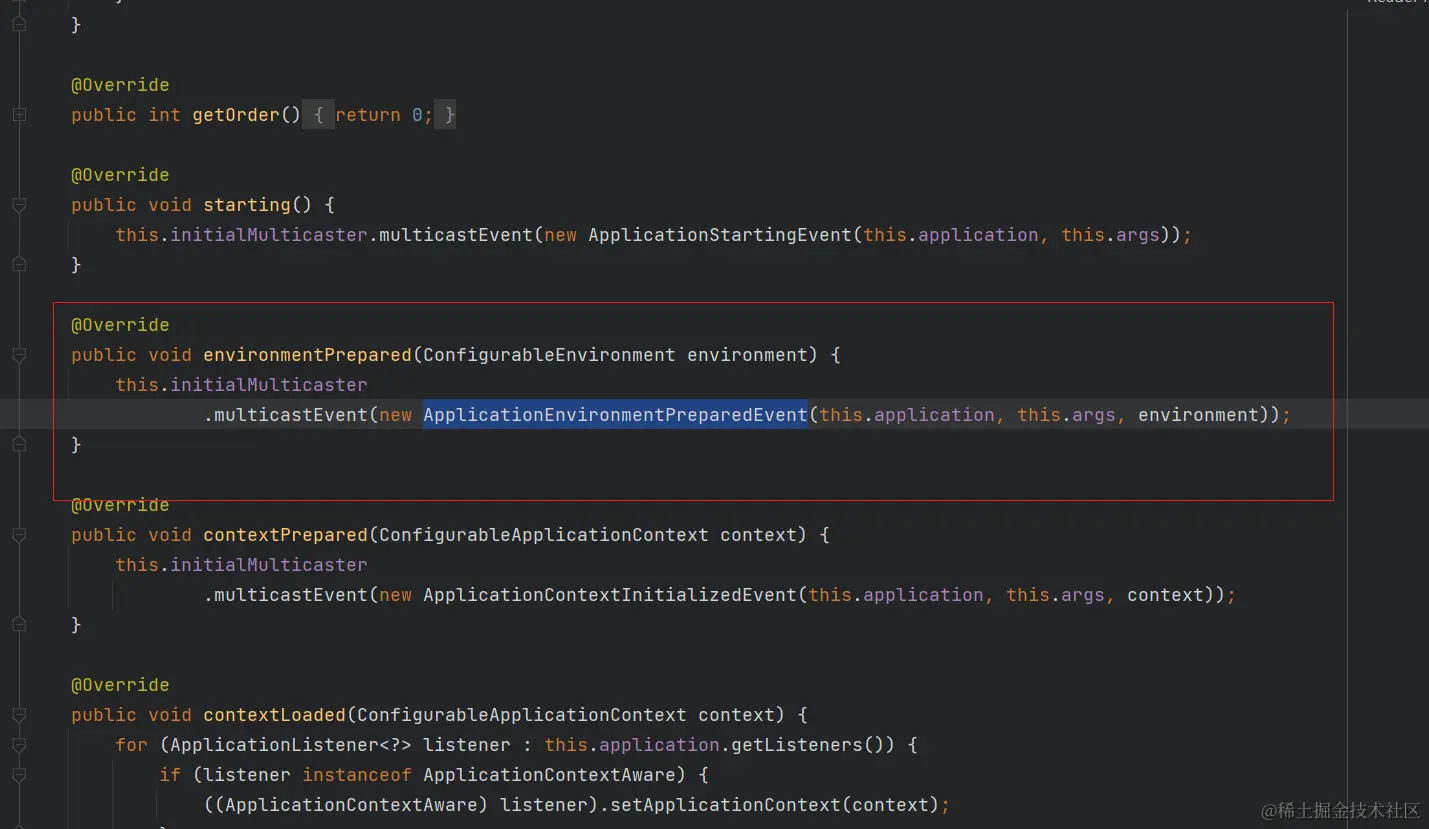Click the contextLoaded method name
The width and height of the screenshot is (1429, 829).
pos(274,715)
